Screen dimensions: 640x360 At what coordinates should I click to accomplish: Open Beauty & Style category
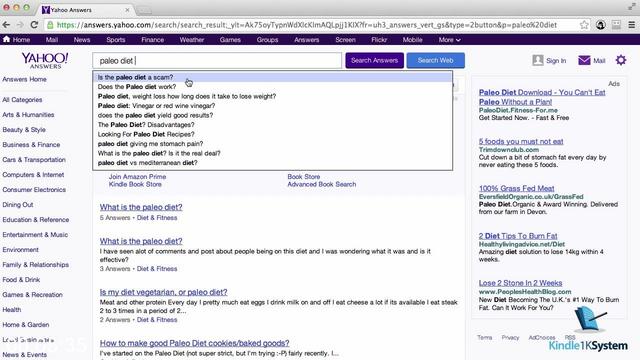click(x=24, y=130)
